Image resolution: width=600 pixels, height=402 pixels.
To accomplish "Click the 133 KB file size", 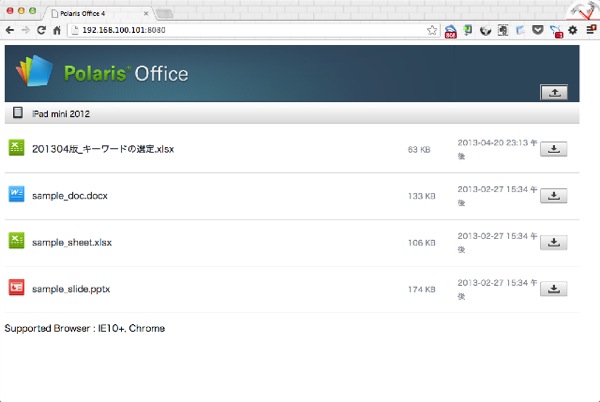I will point(422,196).
